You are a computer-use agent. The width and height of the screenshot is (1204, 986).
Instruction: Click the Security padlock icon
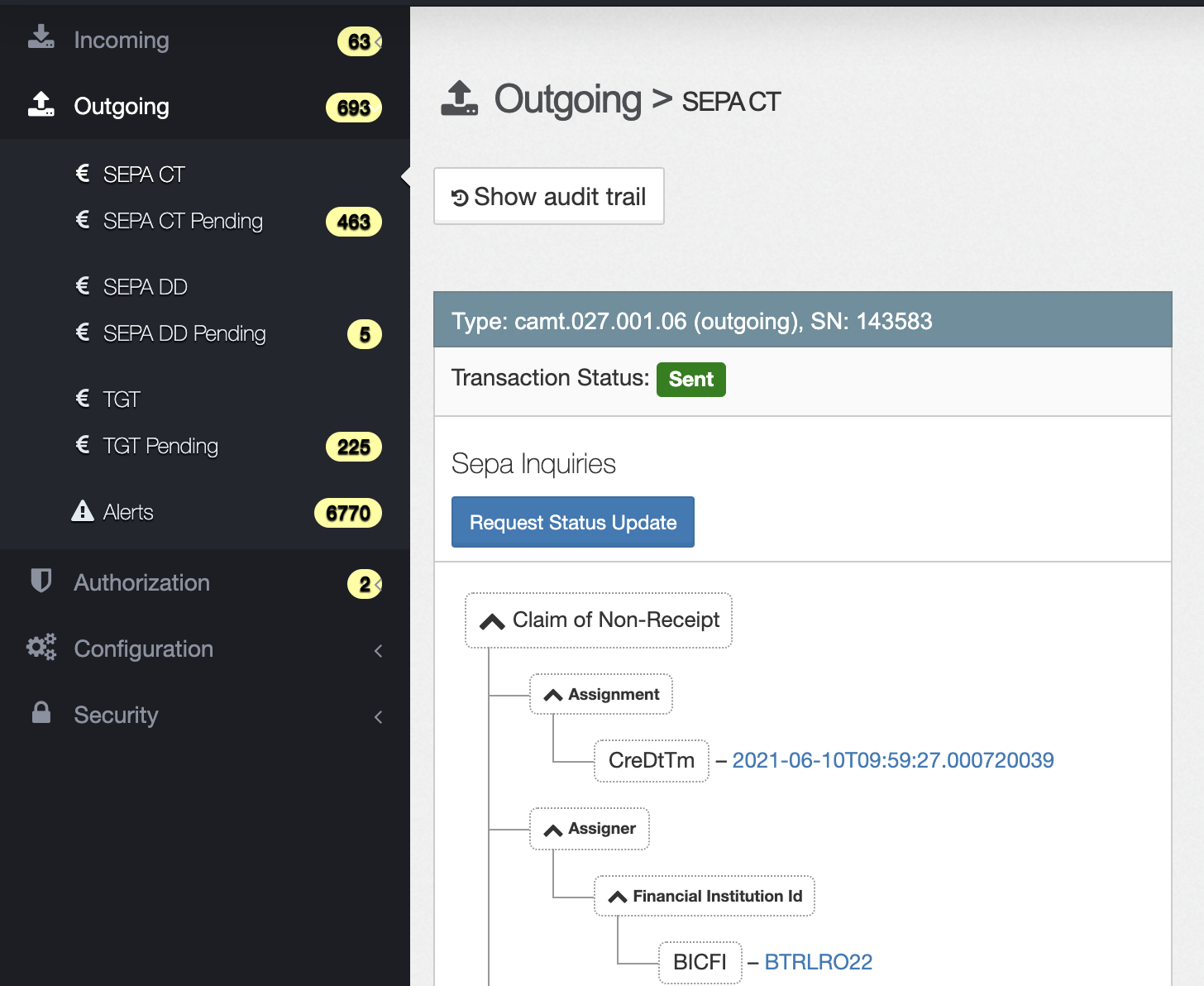pos(41,714)
